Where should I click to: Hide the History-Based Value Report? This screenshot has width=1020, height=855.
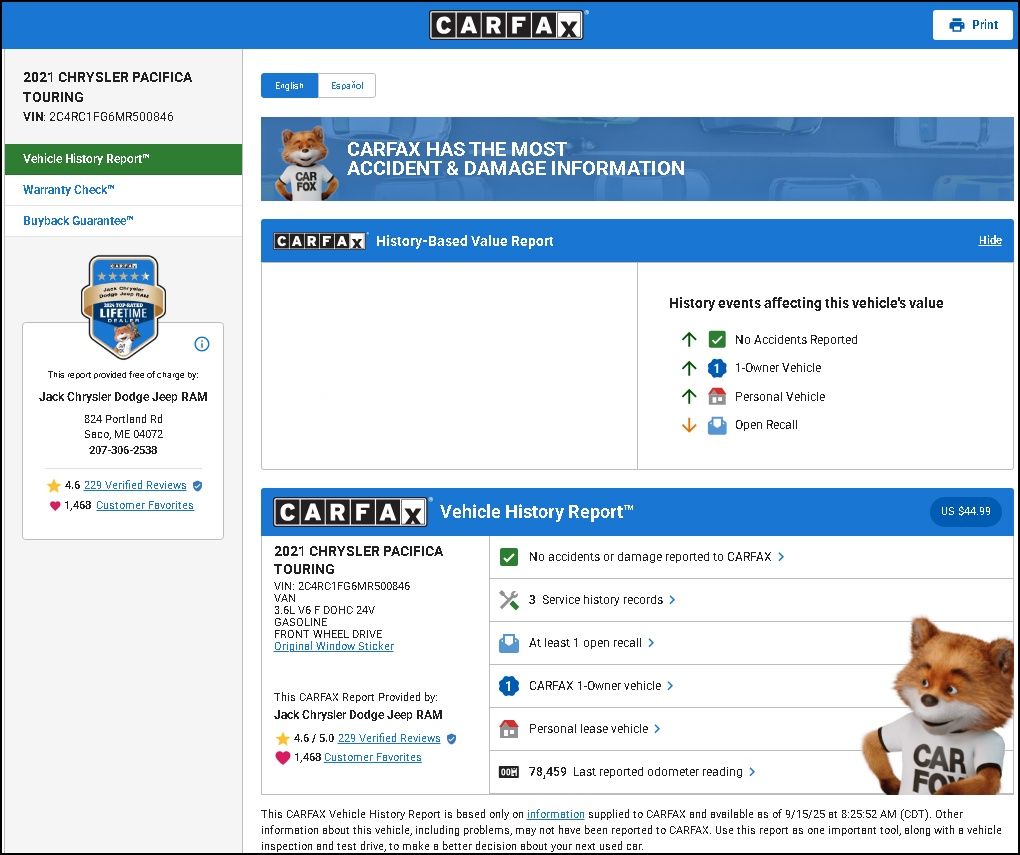[990, 241]
